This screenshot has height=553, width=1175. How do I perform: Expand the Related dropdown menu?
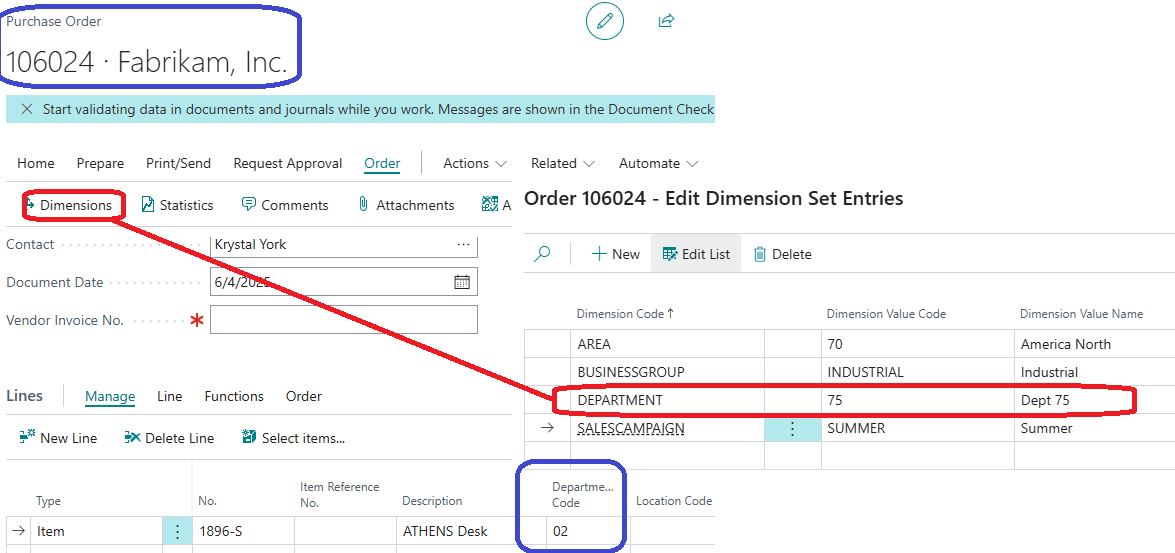(x=563, y=163)
